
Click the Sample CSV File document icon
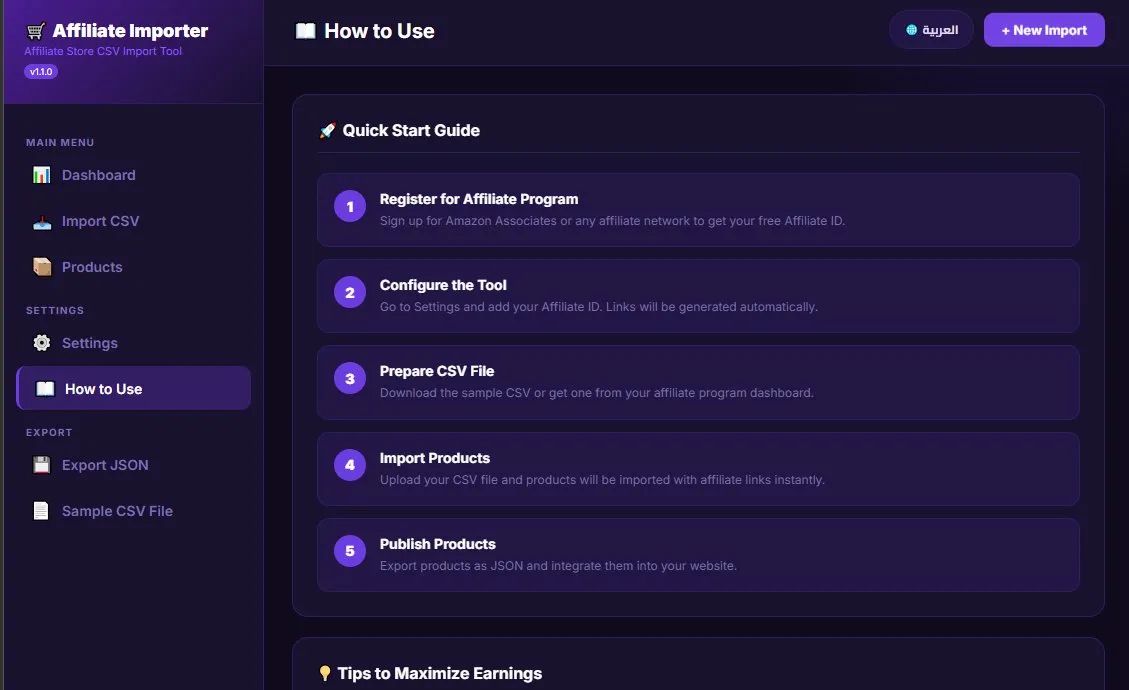[41, 511]
